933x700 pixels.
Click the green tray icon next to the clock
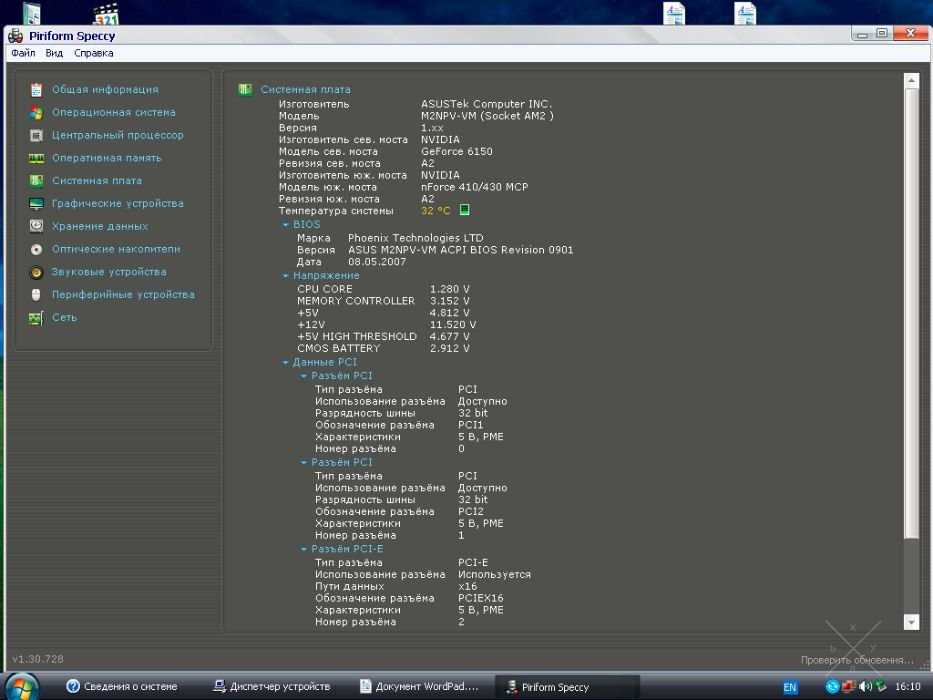tap(881, 686)
